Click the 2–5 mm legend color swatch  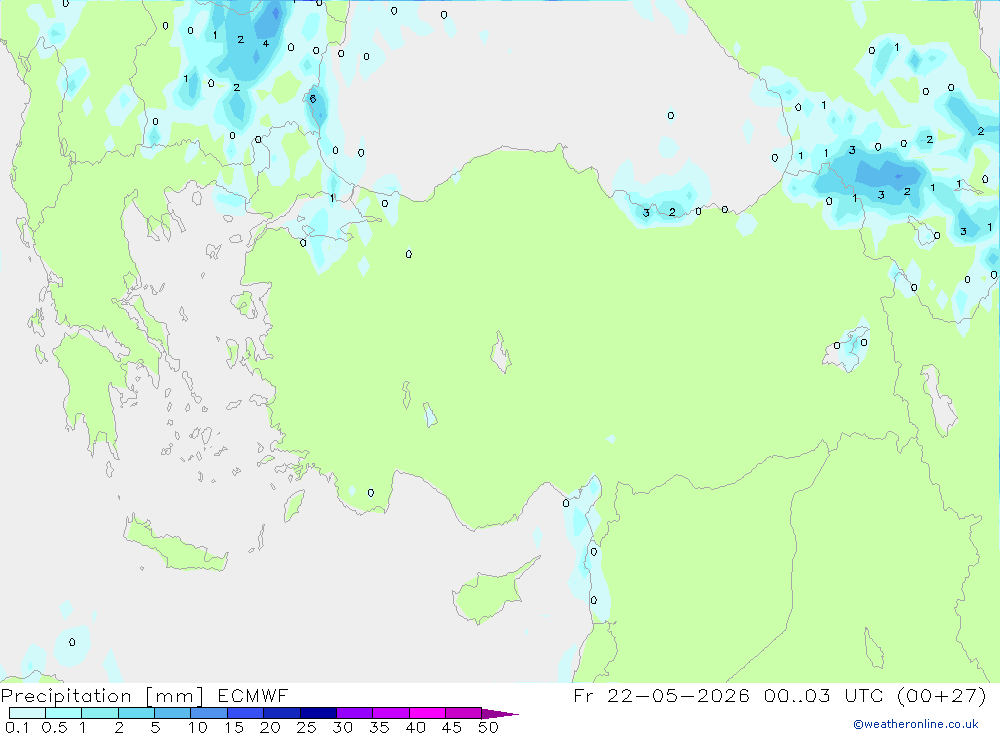click(136, 713)
